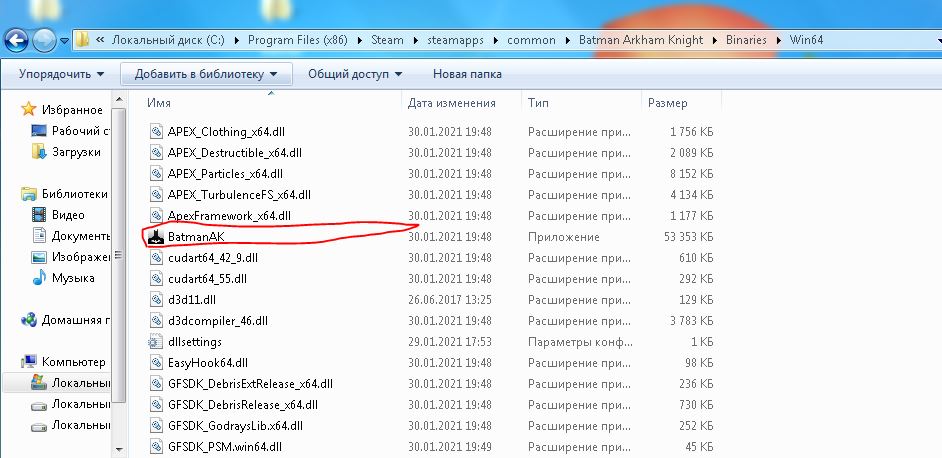The height and width of the screenshot is (458, 942).
Task: Select highlighted Локальный диск in sidebar
Action: coord(56,383)
